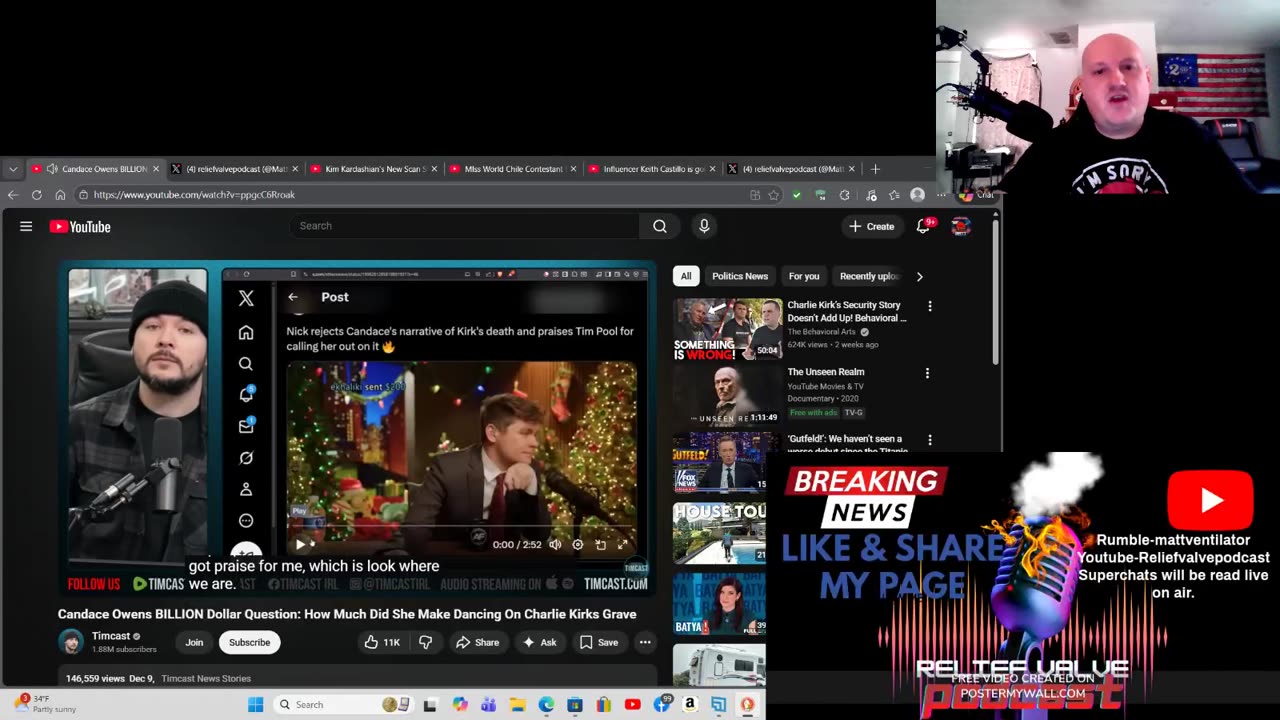Viewport: 1280px width, 720px height.
Task: Start voice search with the microphone icon
Action: pyautogui.click(x=704, y=226)
